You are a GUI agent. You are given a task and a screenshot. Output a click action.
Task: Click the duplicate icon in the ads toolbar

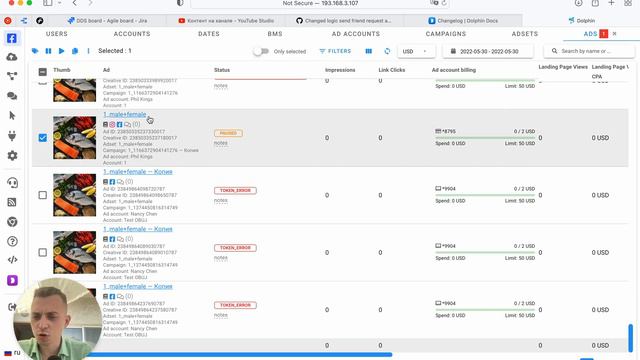pos(75,51)
